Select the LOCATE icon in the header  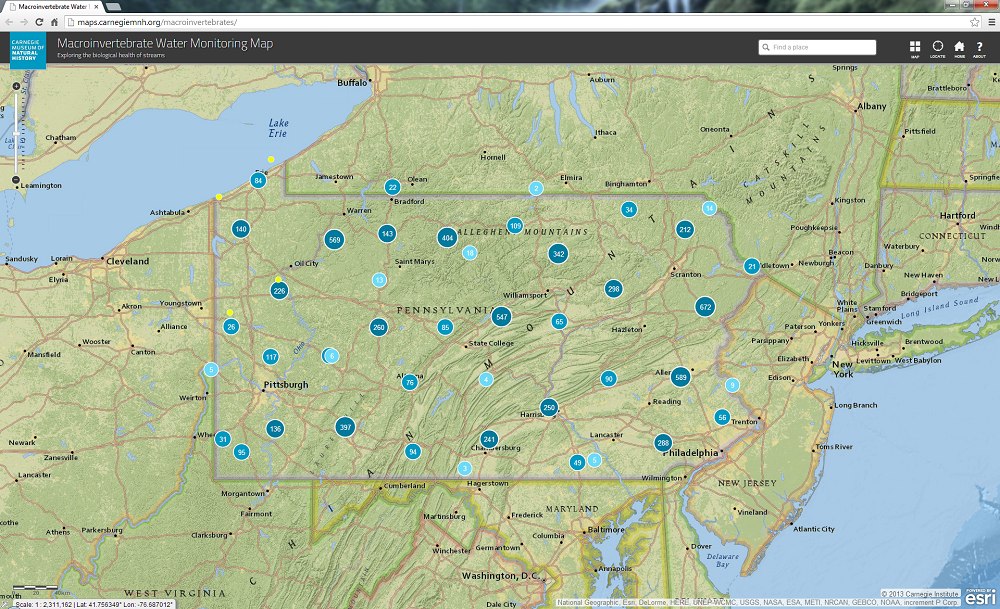(x=937, y=44)
